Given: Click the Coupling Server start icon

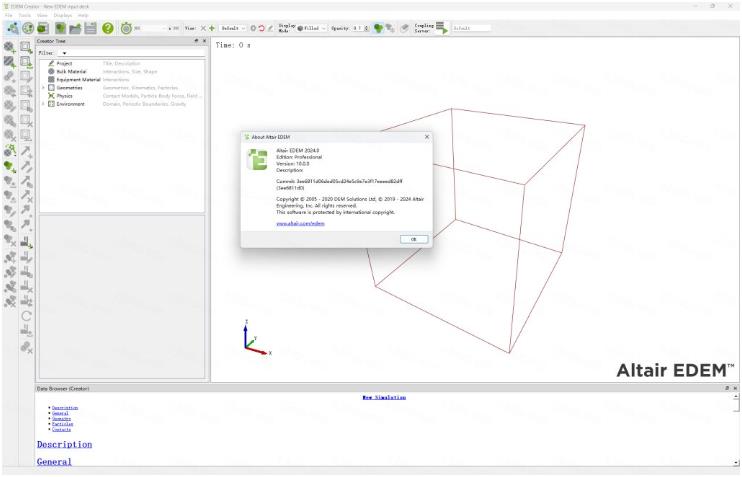Looking at the screenshot, I should (442, 28).
